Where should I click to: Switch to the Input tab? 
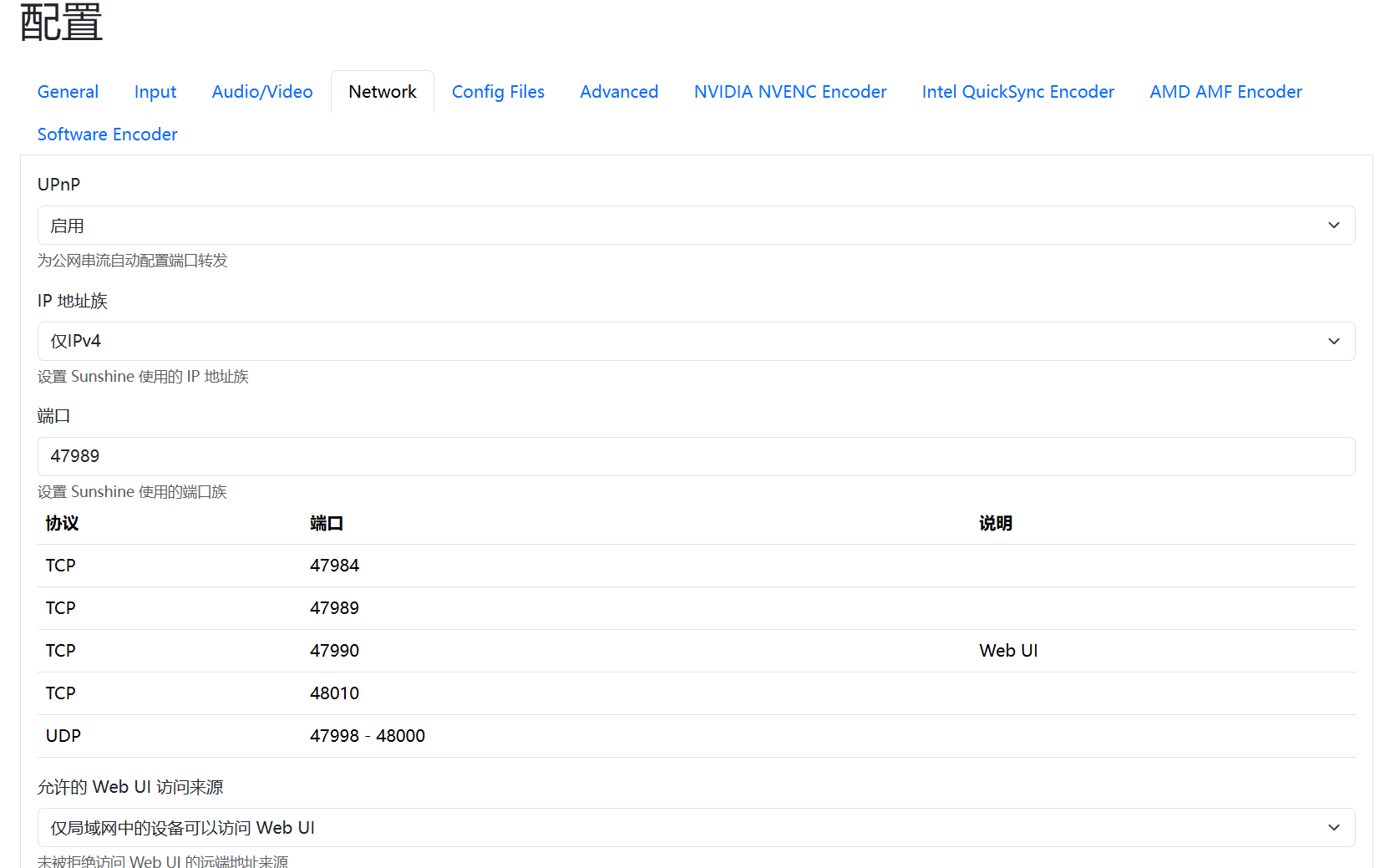click(x=155, y=92)
